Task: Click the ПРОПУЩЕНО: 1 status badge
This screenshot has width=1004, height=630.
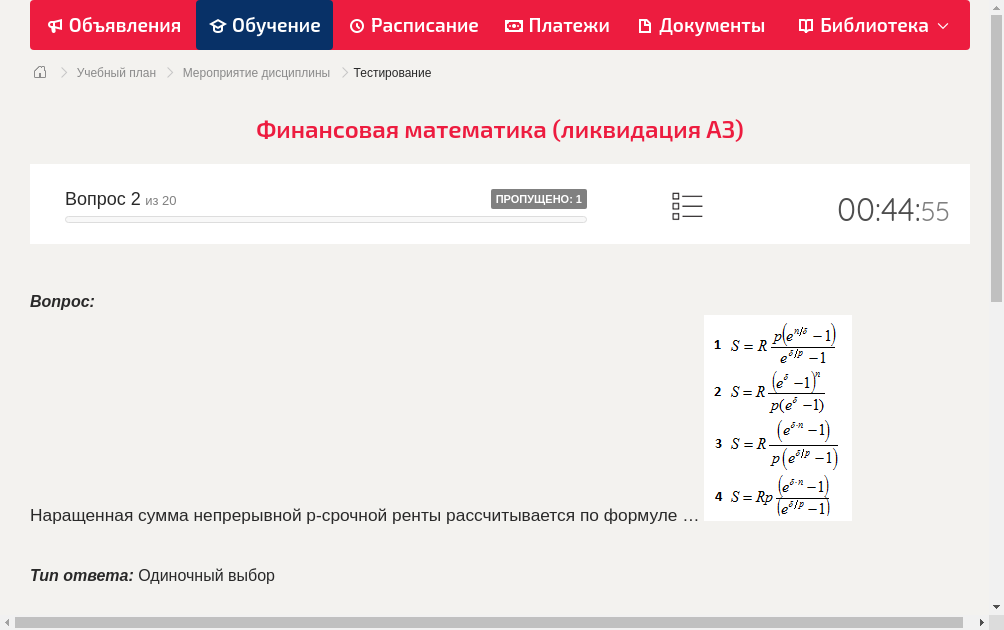Action: 539,198
